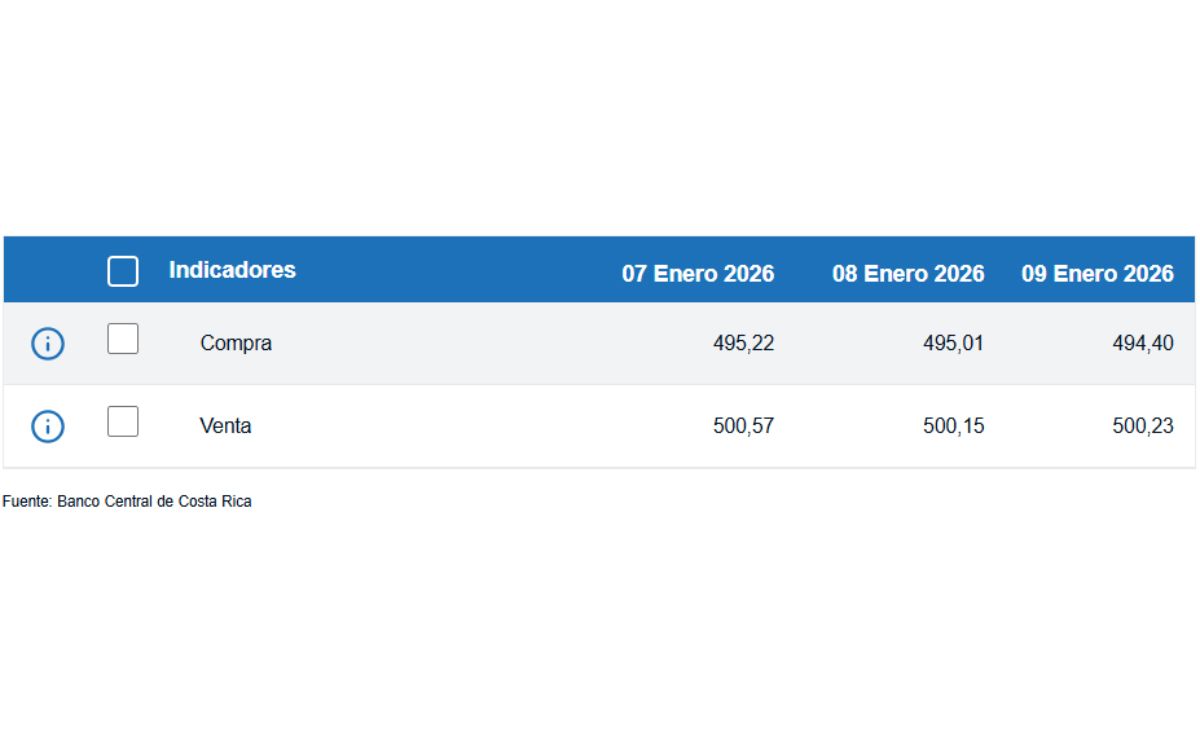1200x747 pixels.
Task: Toggle select-all checkbox beside Indicadores header
Action: 123,271
